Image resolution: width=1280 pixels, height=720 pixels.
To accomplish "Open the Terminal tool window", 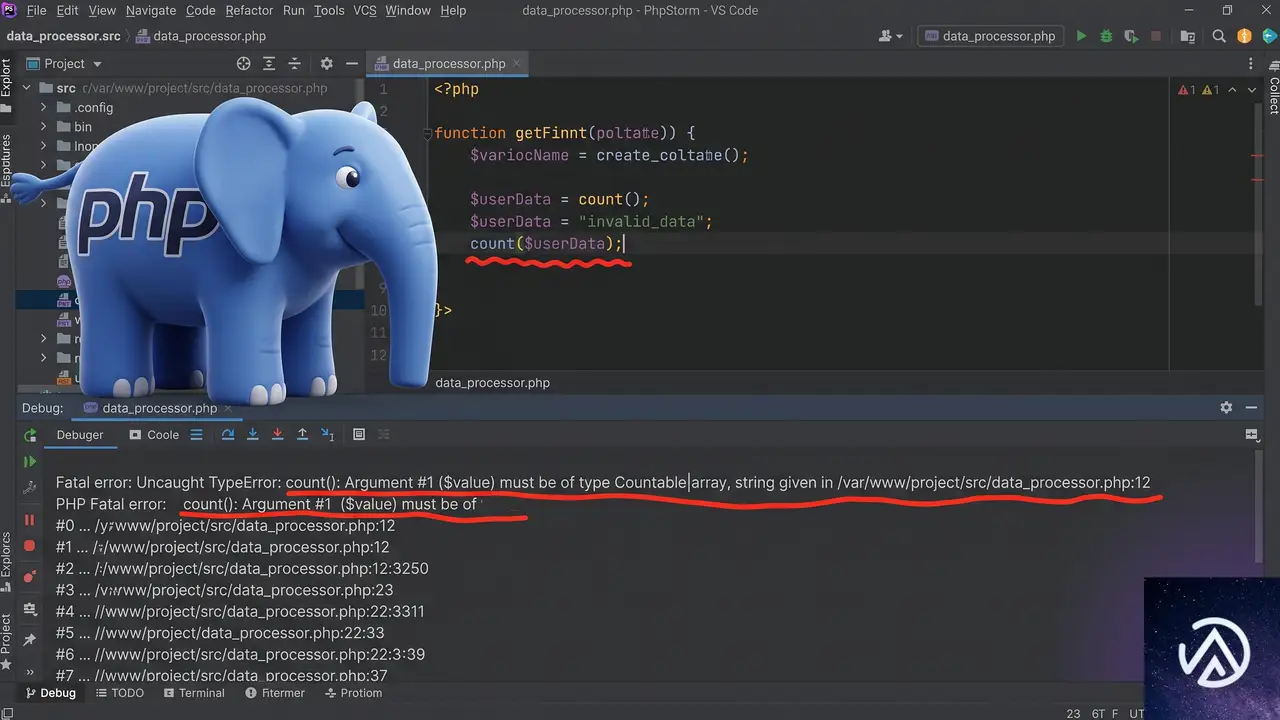I will [x=192, y=693].
